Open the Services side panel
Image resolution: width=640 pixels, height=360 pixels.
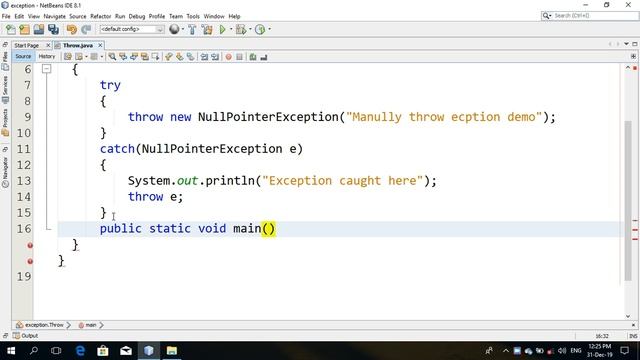[5, 89]
